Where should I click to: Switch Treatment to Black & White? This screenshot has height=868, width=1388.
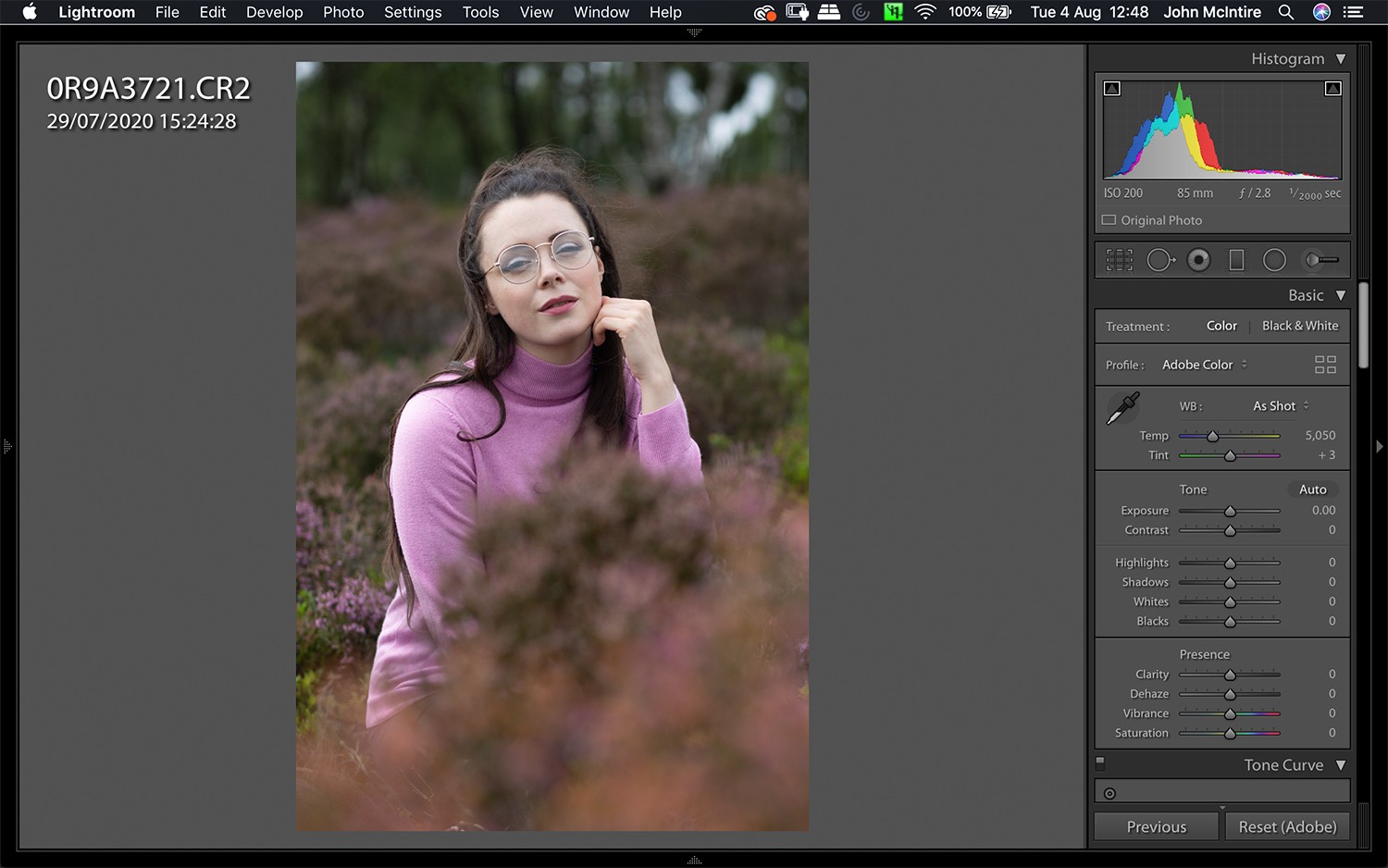coord(1300,325)
